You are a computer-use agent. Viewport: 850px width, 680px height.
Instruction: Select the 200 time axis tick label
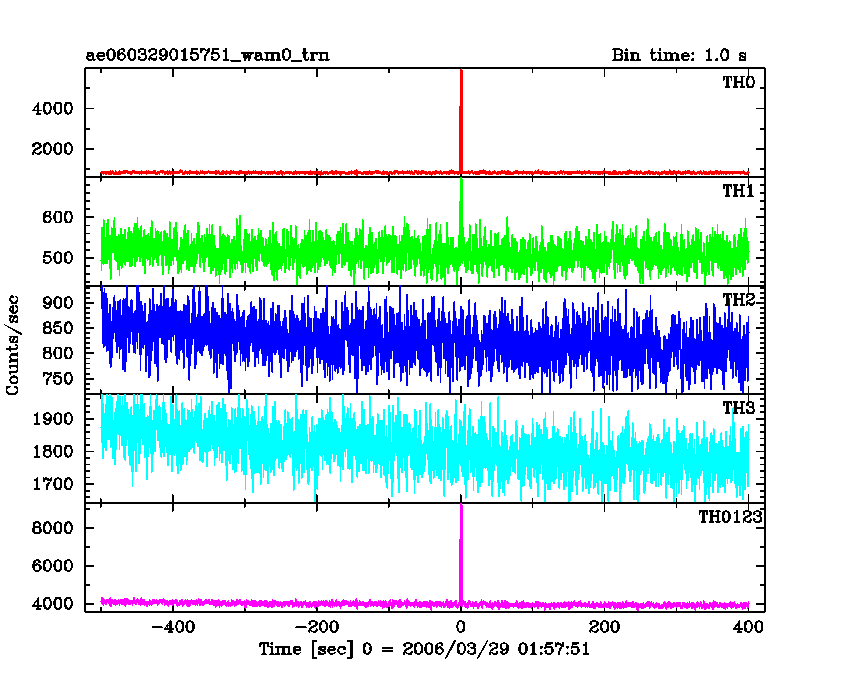(604, 627)
